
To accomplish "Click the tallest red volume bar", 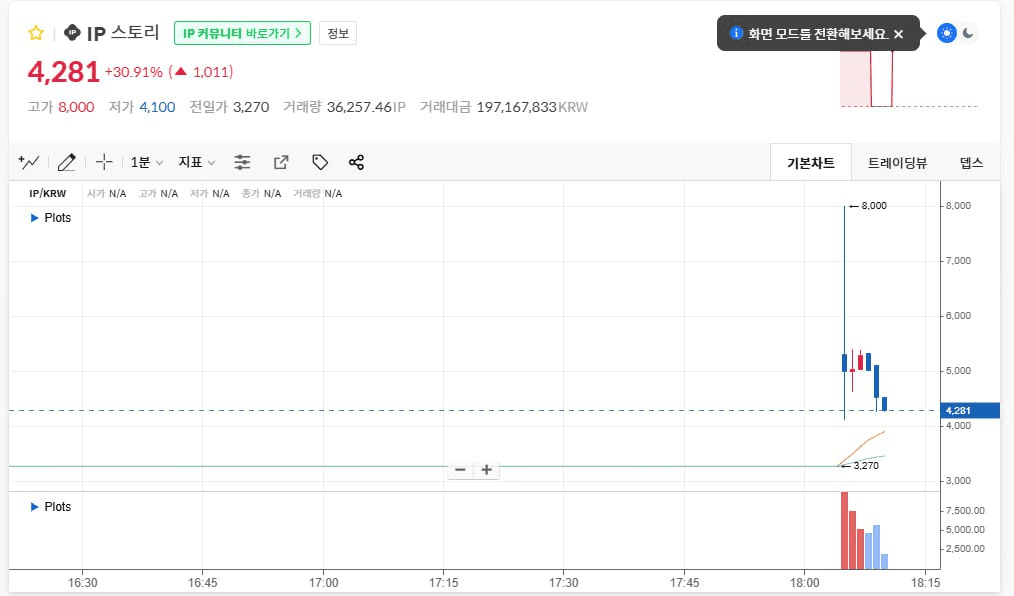I will tap(844, 530).
